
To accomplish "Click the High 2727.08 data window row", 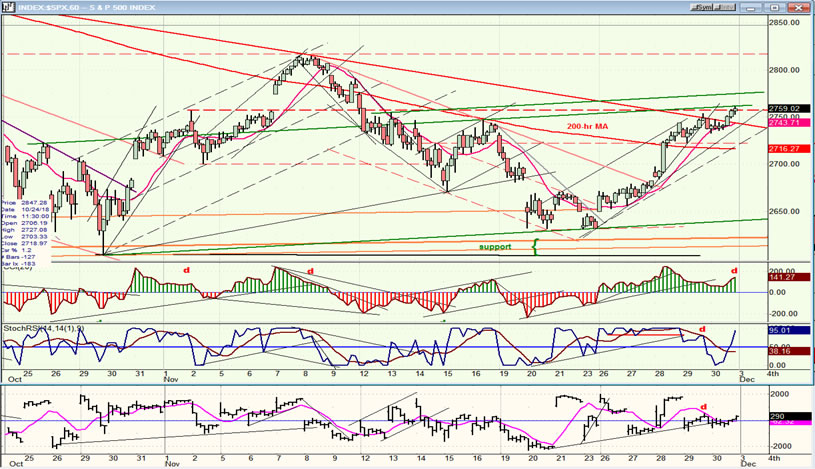I will click(x=24, y=230).
